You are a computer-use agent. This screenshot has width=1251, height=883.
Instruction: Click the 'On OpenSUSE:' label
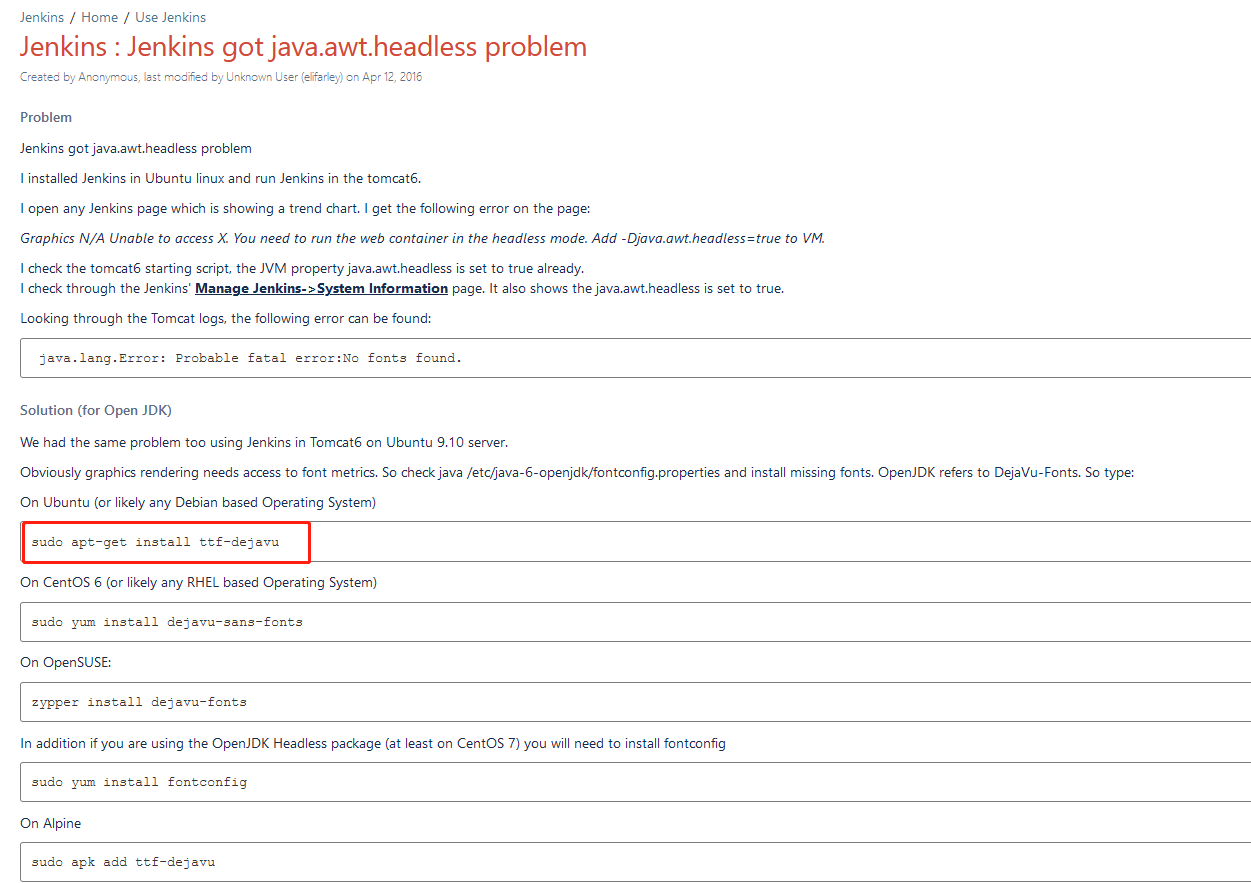66,662
